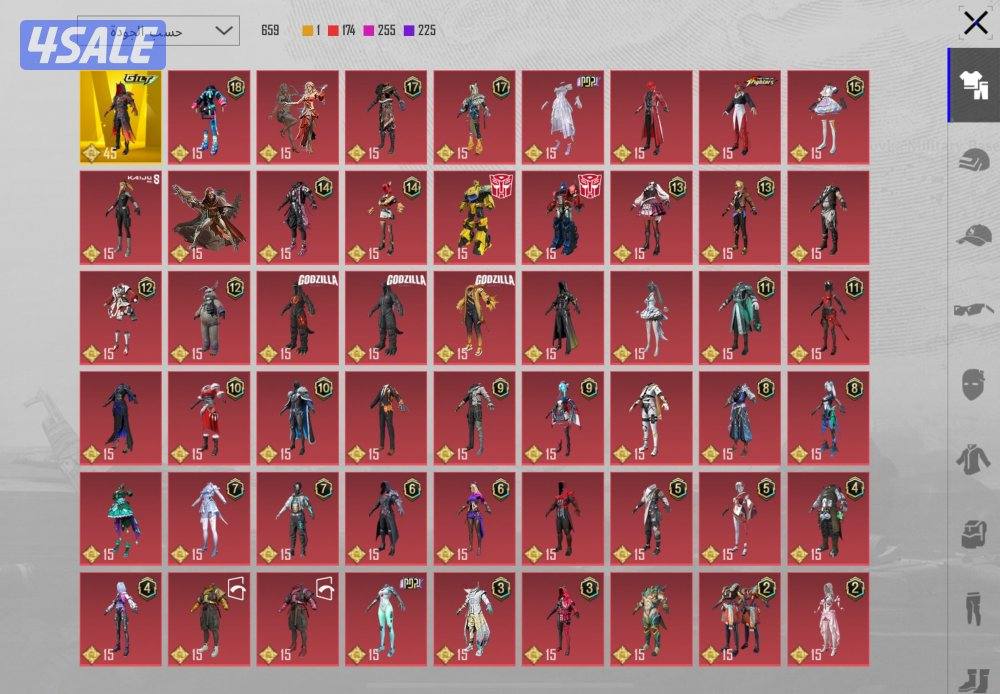Image resolution: width=1000 pixels, height=694 pixels.
Task: Choose the yellow Transformers Bumblebee outfit
Action: coord(475,217)
